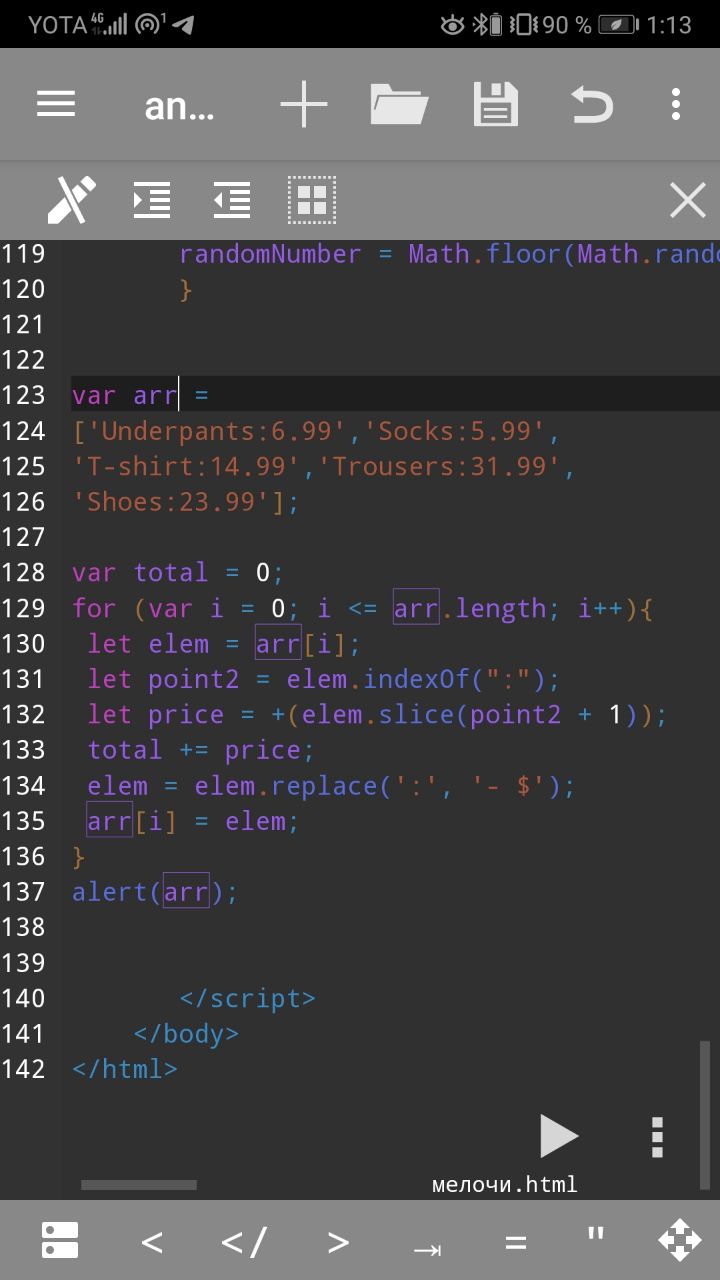Tap 'arr[i] = elem;' on line 135
This screenshot has height=1280, width=720.
click(193, 822)
